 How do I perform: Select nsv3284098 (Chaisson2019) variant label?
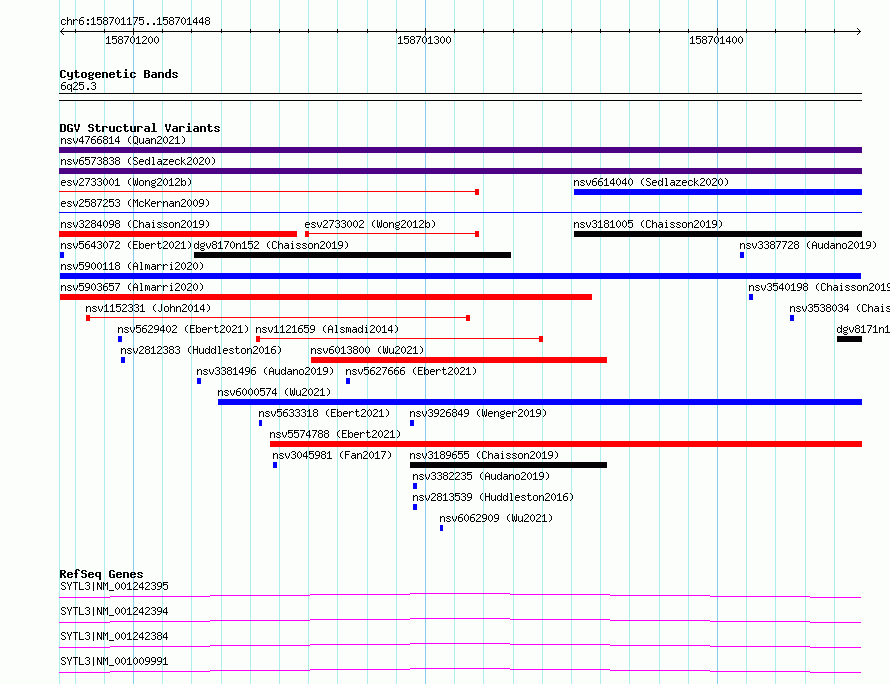(x=135, y=224)
